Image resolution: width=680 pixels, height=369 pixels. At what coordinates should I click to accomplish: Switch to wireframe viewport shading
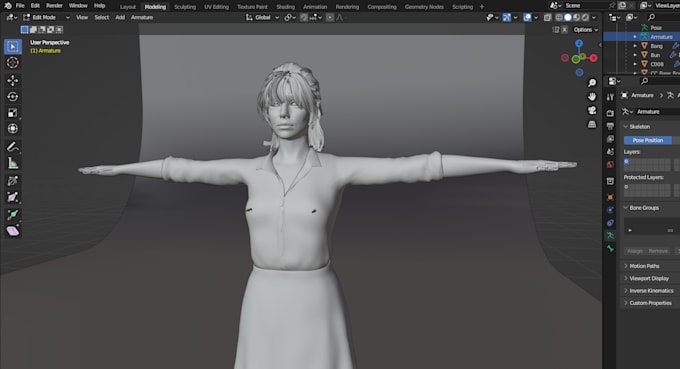[x=559, y=17]
